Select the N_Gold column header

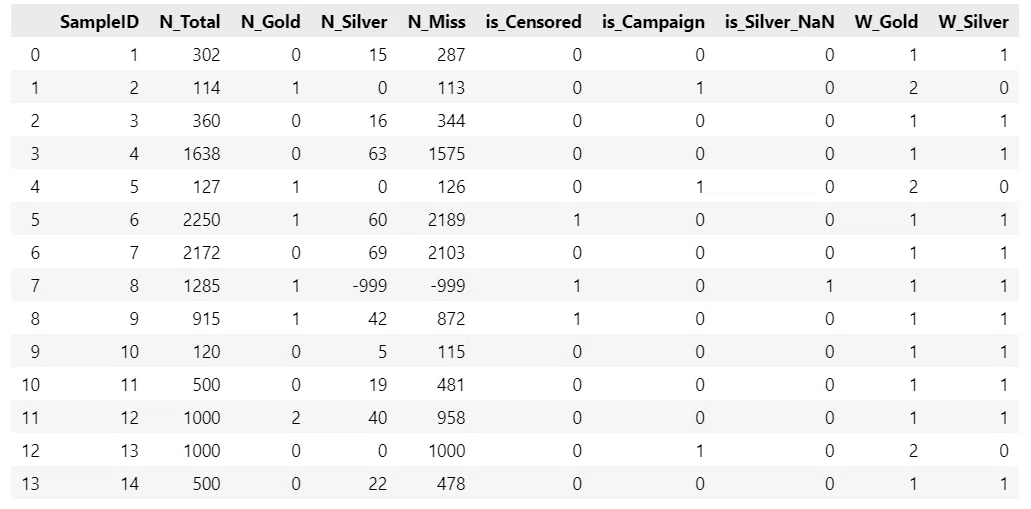[x=270, y=22]
